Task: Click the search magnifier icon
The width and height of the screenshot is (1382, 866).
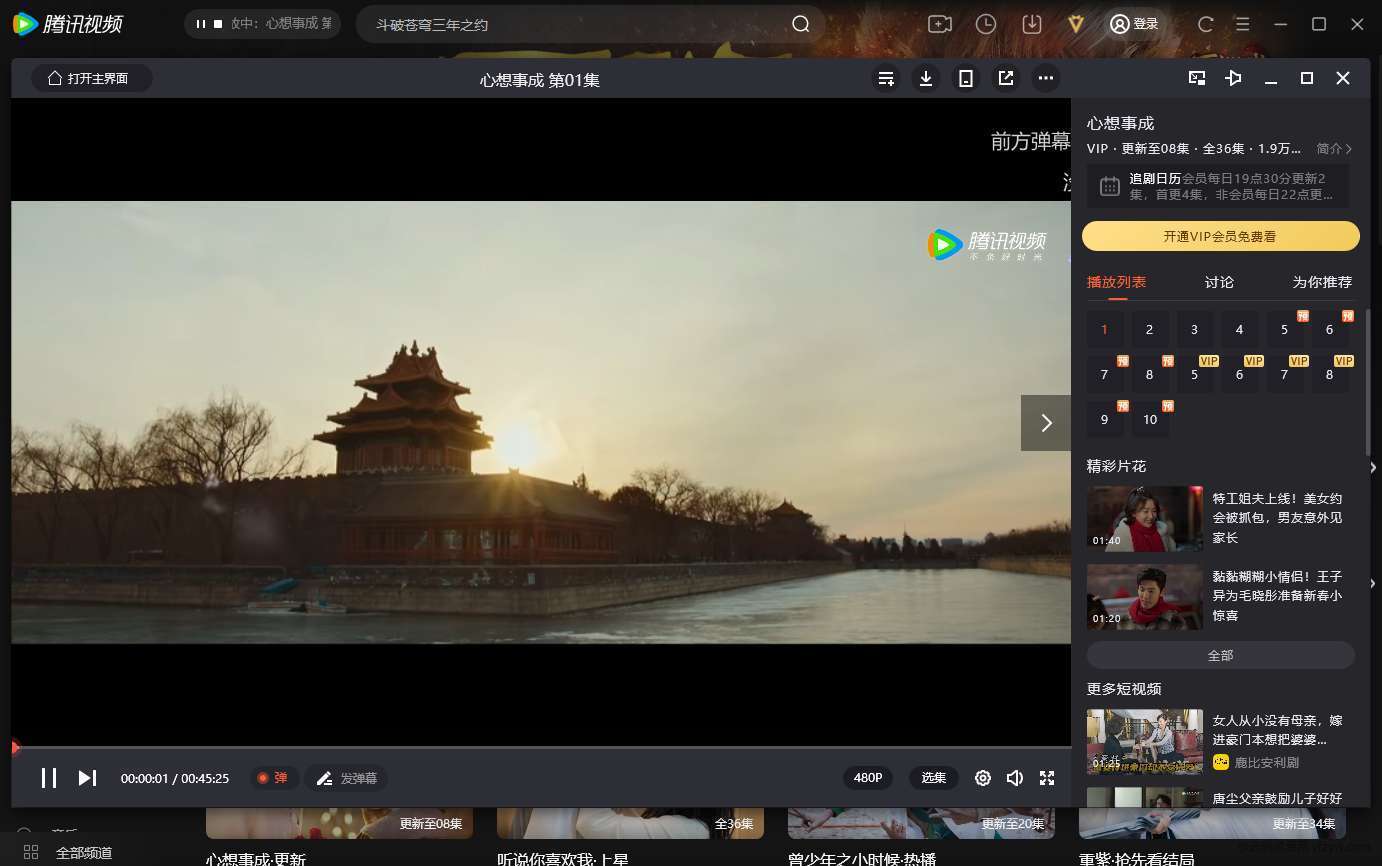Action: tap(801, 24)
